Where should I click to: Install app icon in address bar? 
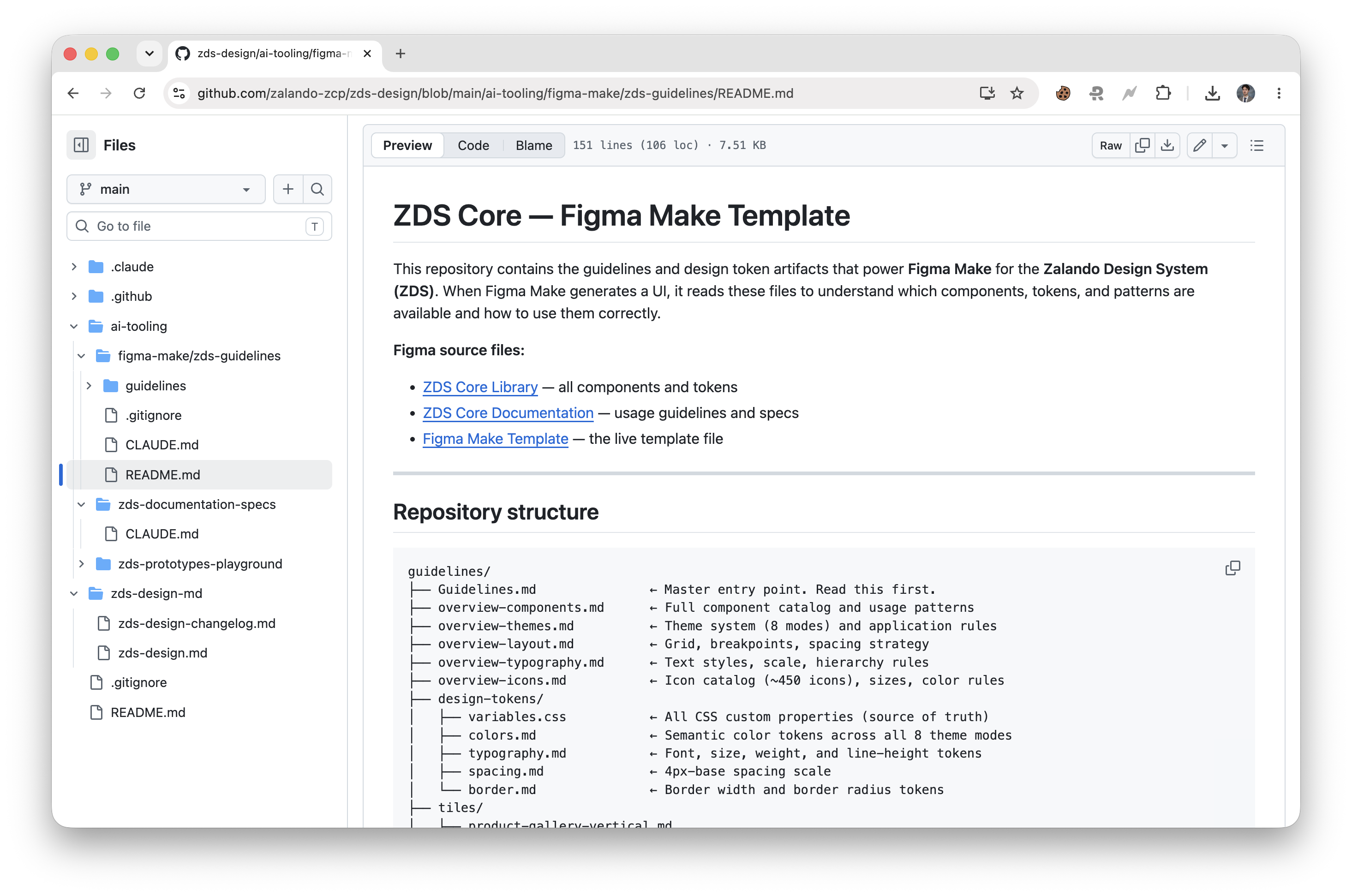pyautogui.click(x=987, y=93)
